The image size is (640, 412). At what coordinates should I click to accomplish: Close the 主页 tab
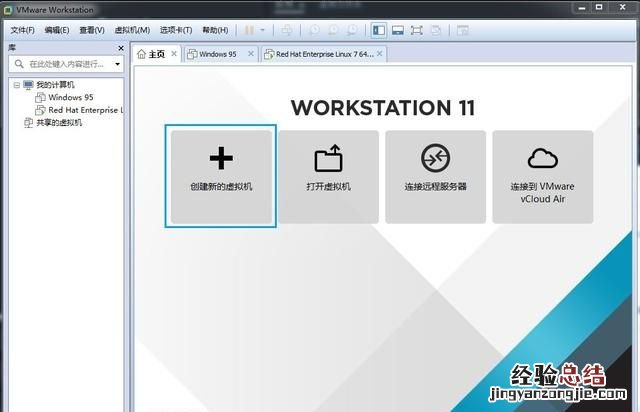174,53
